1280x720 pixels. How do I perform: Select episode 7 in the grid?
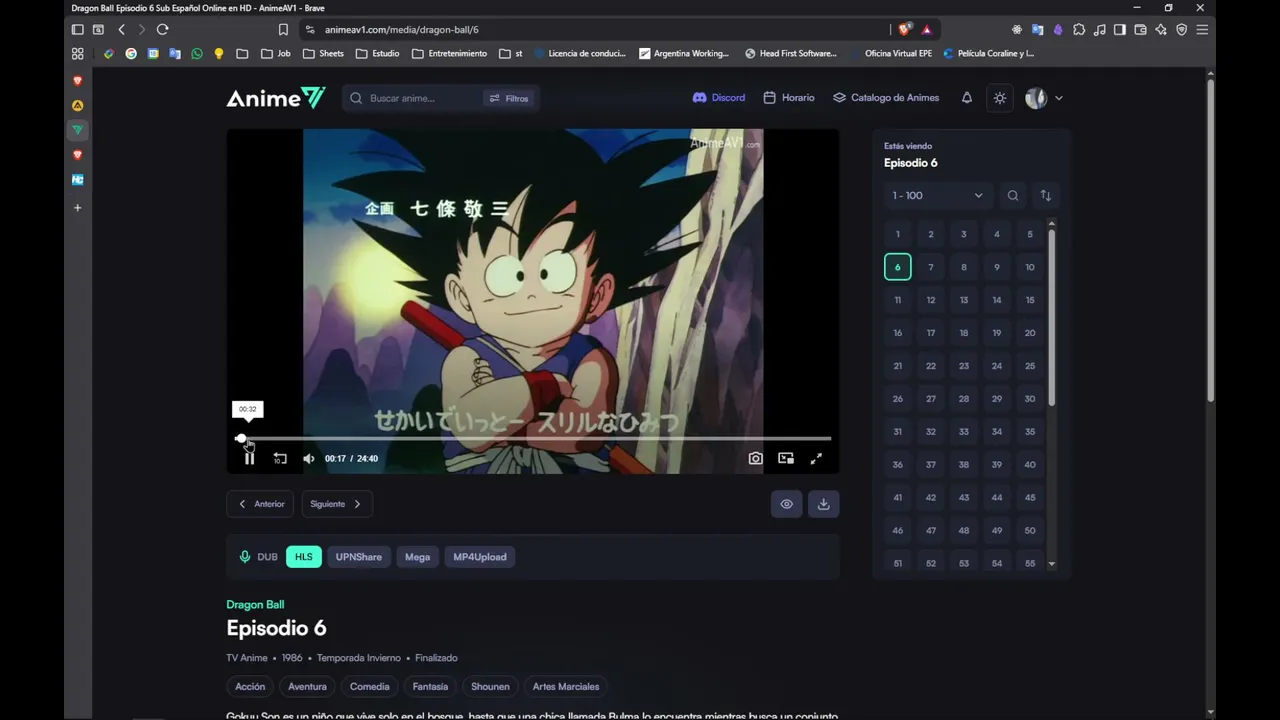click(931, 267)
